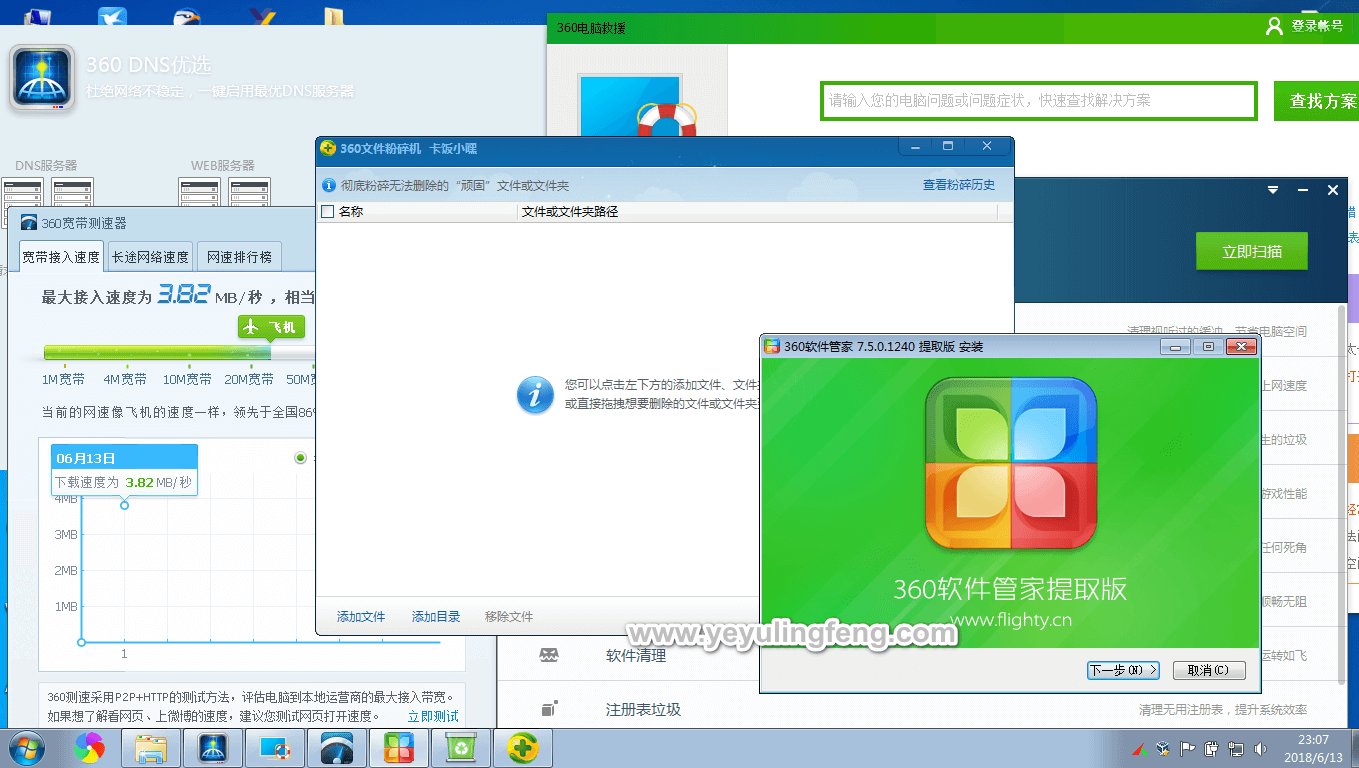Screen dimensions: 1359x768
Task: Click the 360文件粉碎机 title bar icon
Action: click(327, 149)
